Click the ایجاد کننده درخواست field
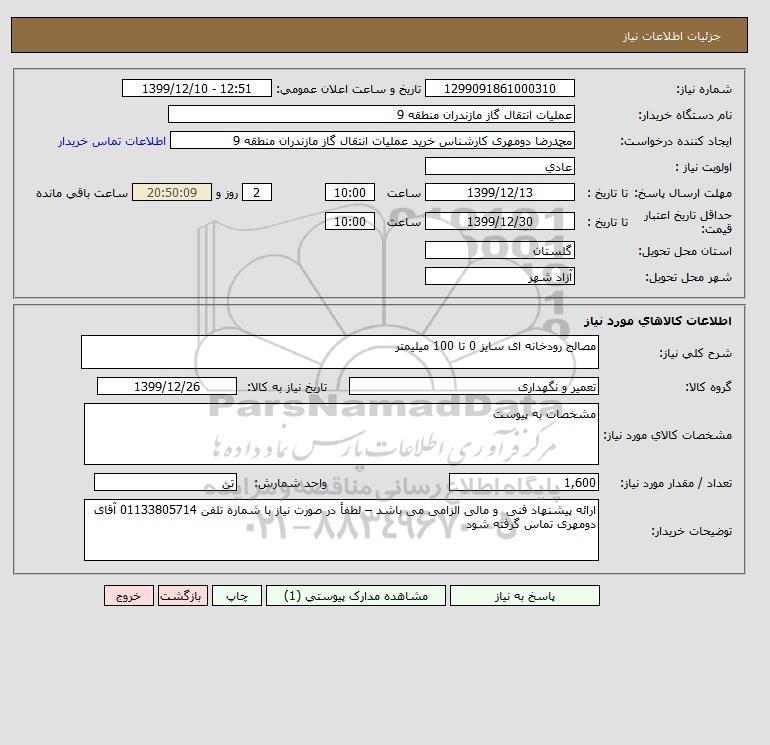The height and width of the screenshot is (745, 770). coord(372,140)
